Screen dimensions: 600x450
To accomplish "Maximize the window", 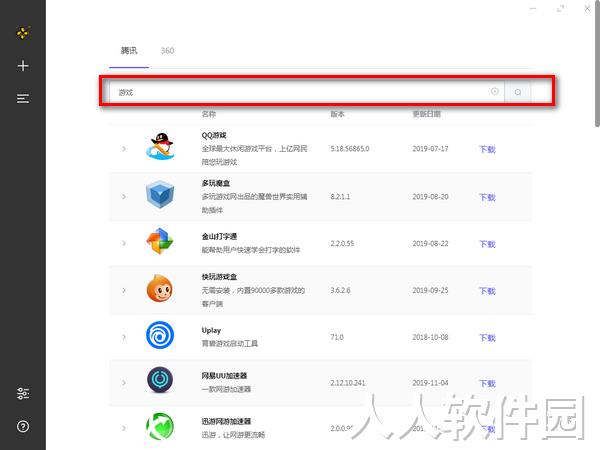I will pyautogui.click(x=561, y=8).
